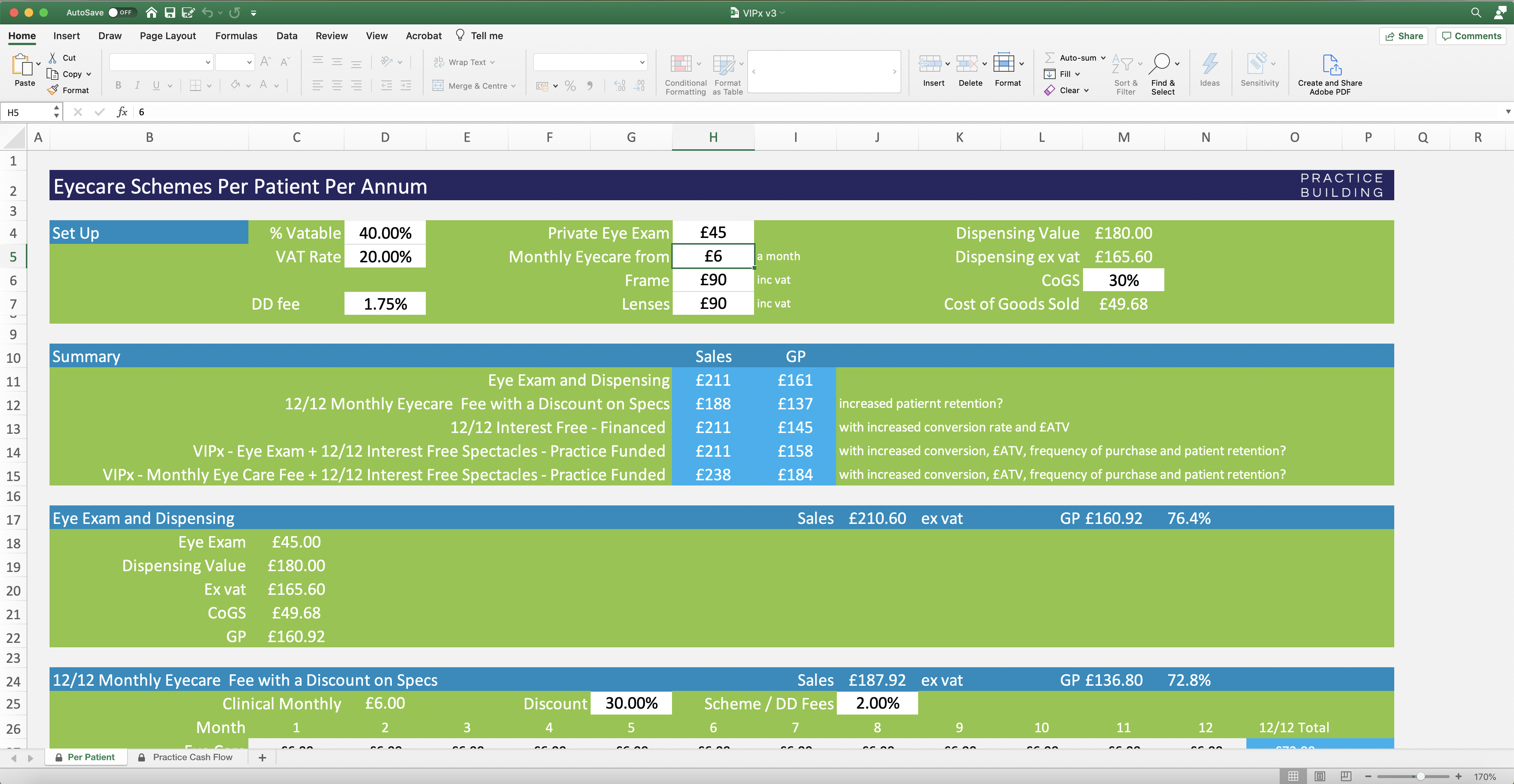Click the Conditional Formatting icon
The image size is (1514, 784).
(681, 64)
